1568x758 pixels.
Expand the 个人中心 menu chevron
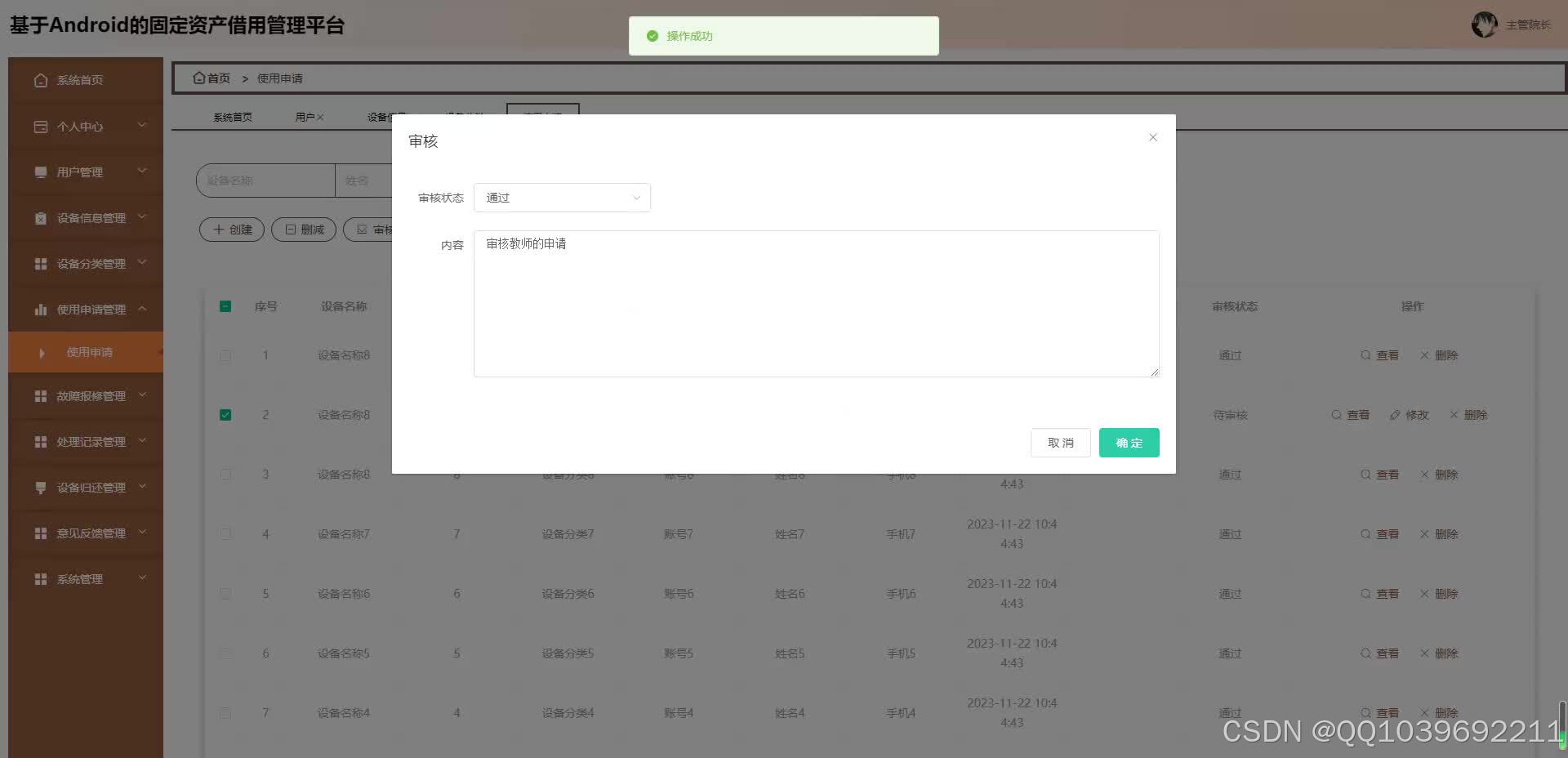point(142,125)
